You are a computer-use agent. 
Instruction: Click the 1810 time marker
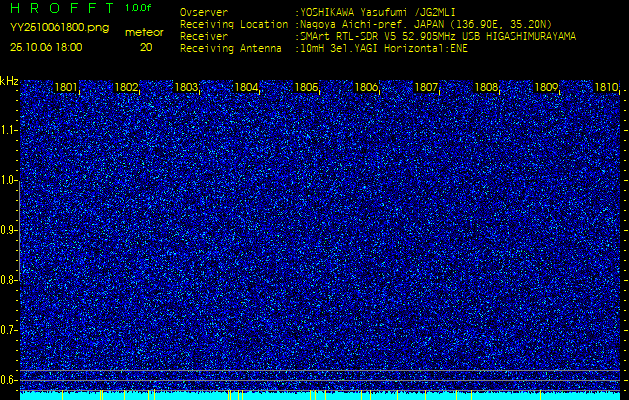[606, 87]
